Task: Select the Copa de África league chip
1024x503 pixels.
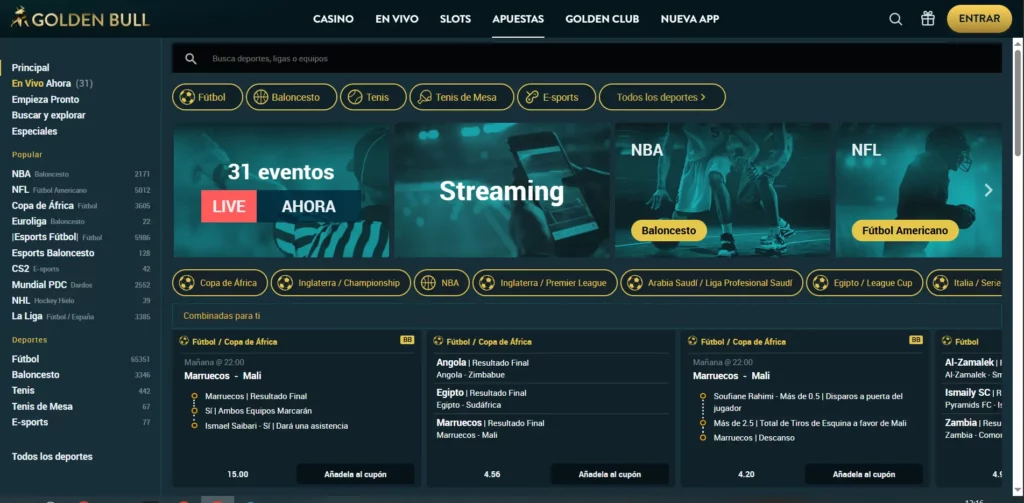Action: coord(220,283)
